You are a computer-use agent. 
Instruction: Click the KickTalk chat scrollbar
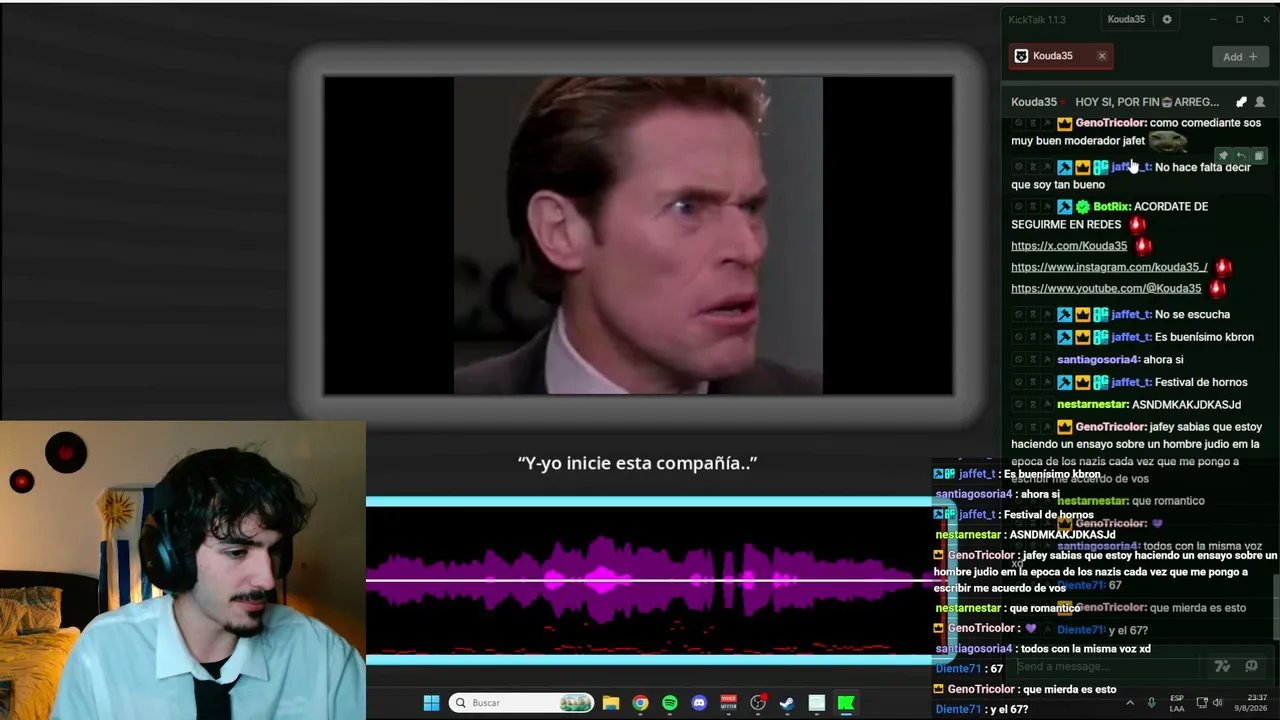[1275, 606]
